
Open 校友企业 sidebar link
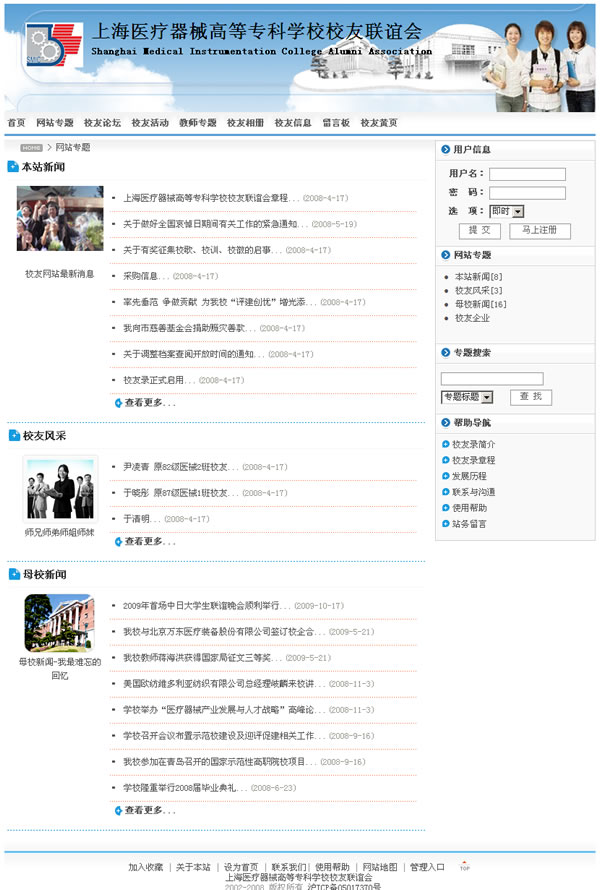pyautogui.click(x=472, y=318)
